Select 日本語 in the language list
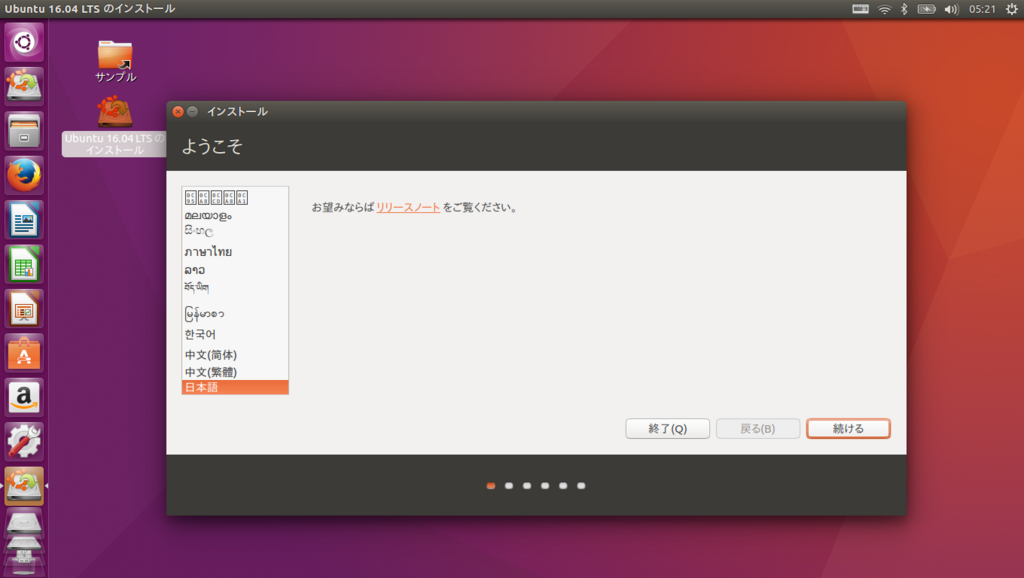 point(235,387)
